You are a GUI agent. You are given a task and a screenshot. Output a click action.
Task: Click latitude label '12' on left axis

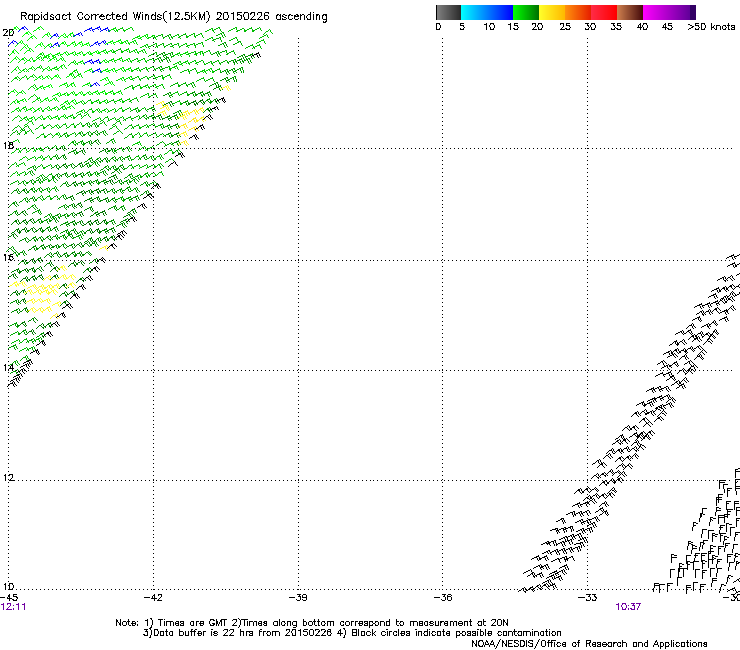tap(8, 478)
